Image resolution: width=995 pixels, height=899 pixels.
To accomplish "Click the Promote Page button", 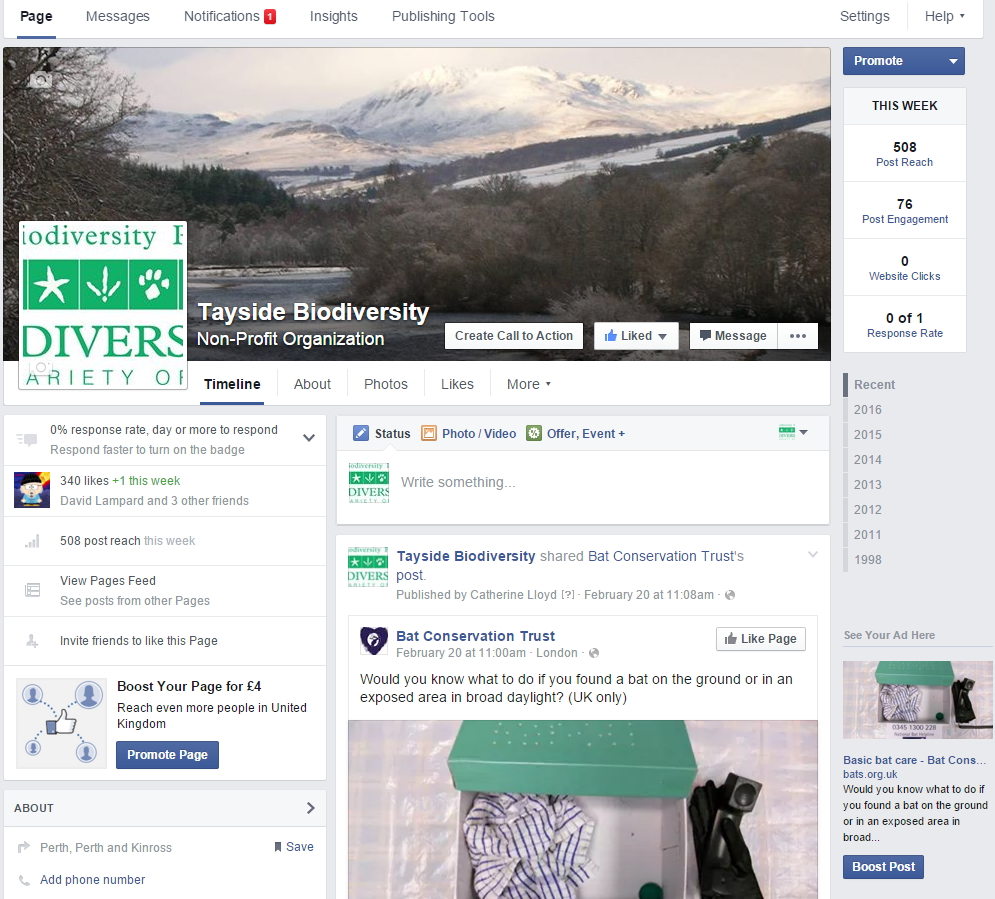I will click(x=168, y=755).
